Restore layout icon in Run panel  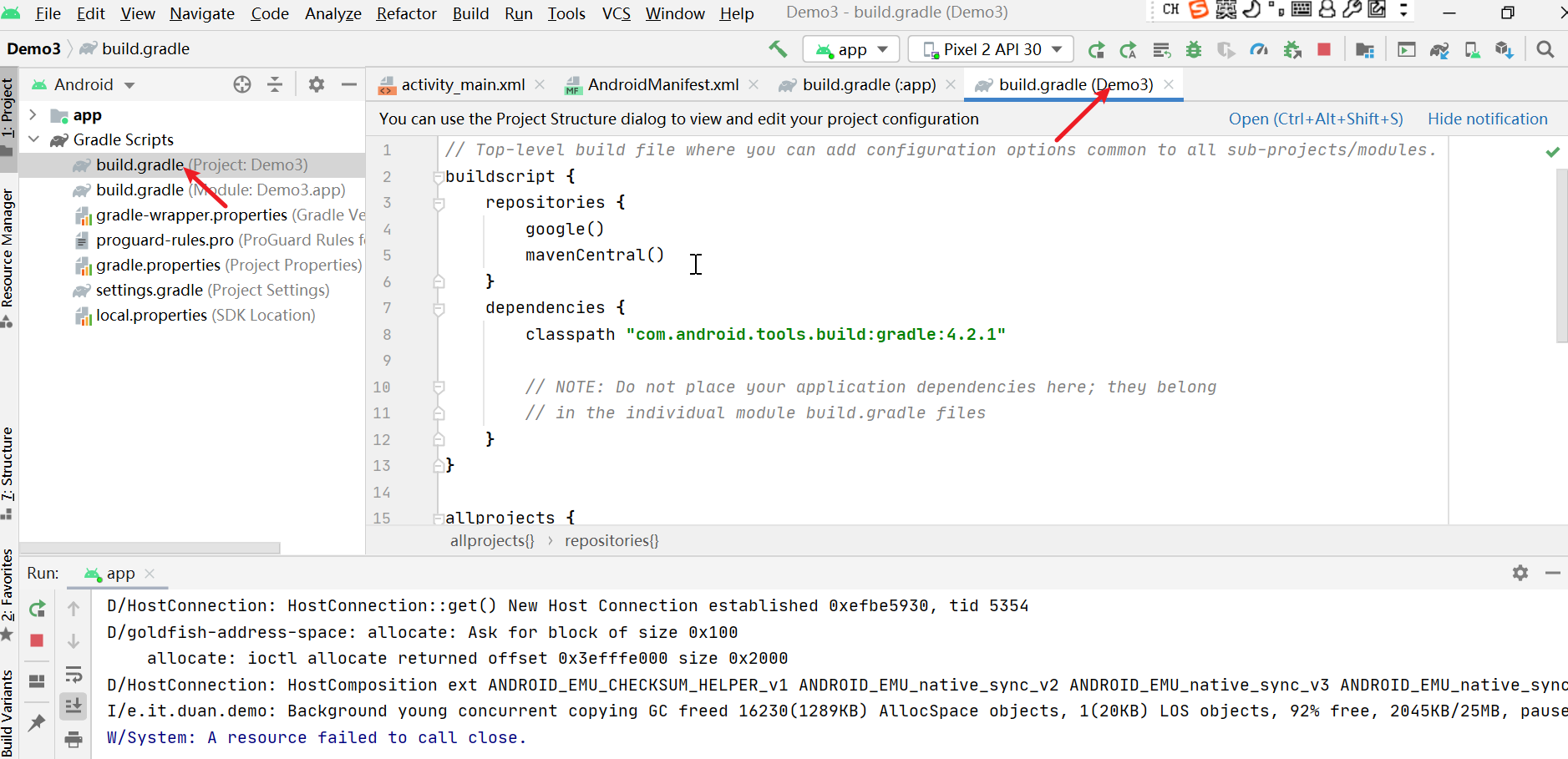37,681
